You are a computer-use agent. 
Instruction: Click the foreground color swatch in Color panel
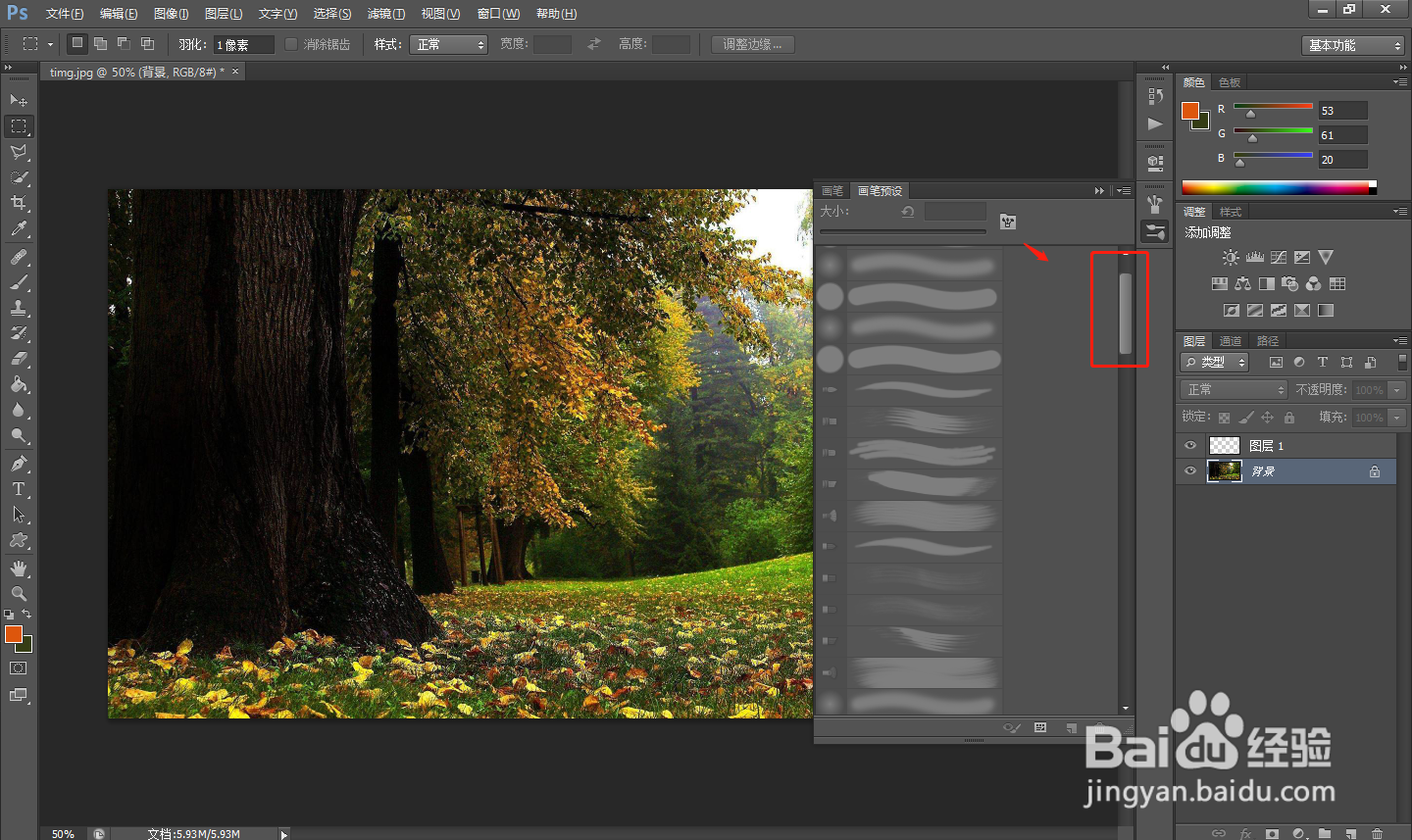(1190, 111)
